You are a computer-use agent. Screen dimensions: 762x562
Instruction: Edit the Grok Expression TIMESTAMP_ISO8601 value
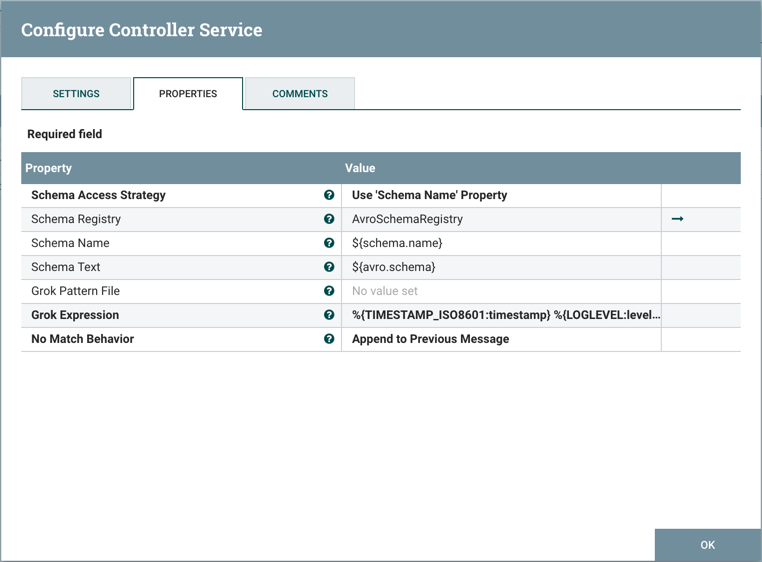[500, 315]
